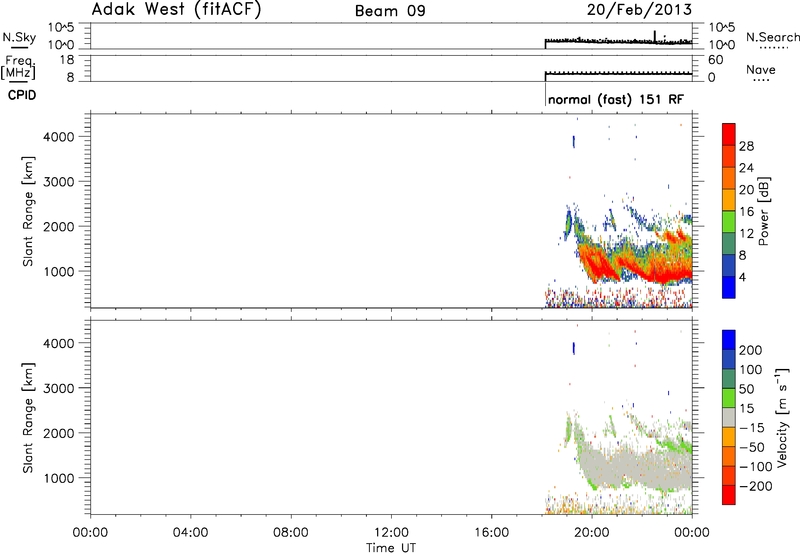Click the 'Power [dB]' colorbar label
The image size is (800, 554).
click(764, 211)
